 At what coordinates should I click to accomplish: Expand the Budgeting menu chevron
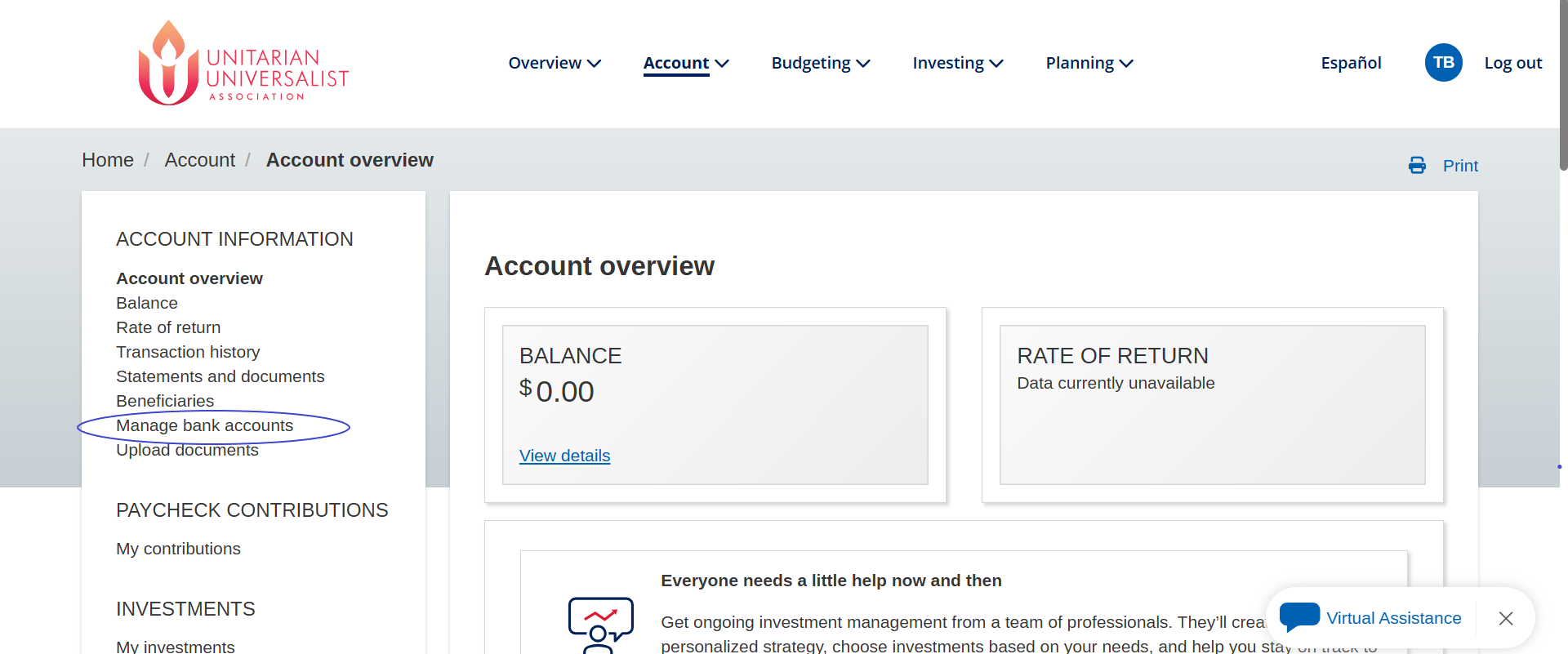(863, 64)
